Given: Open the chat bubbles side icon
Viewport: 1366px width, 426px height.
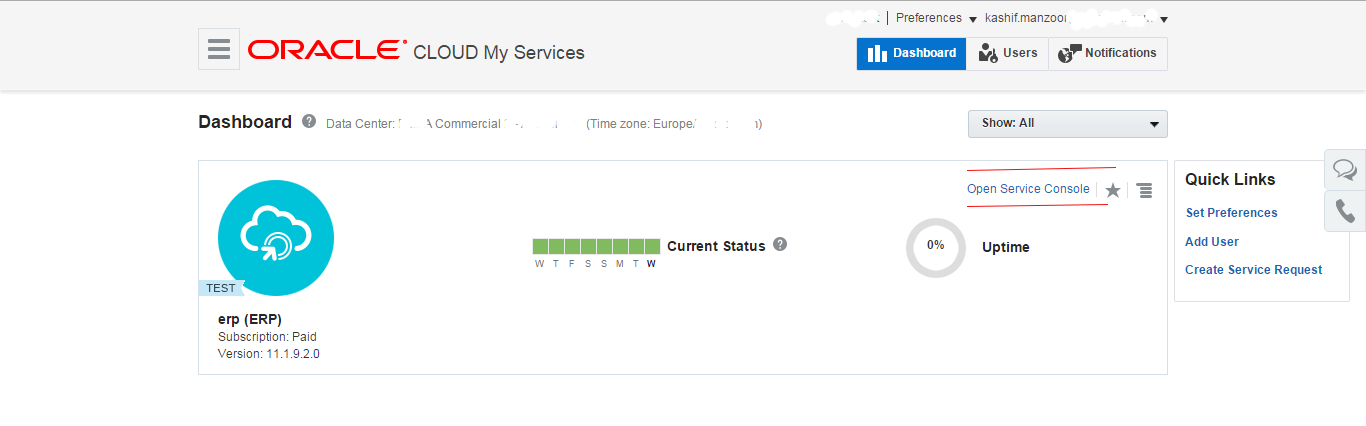Looking at the screenshot, I should point(1345,169).
